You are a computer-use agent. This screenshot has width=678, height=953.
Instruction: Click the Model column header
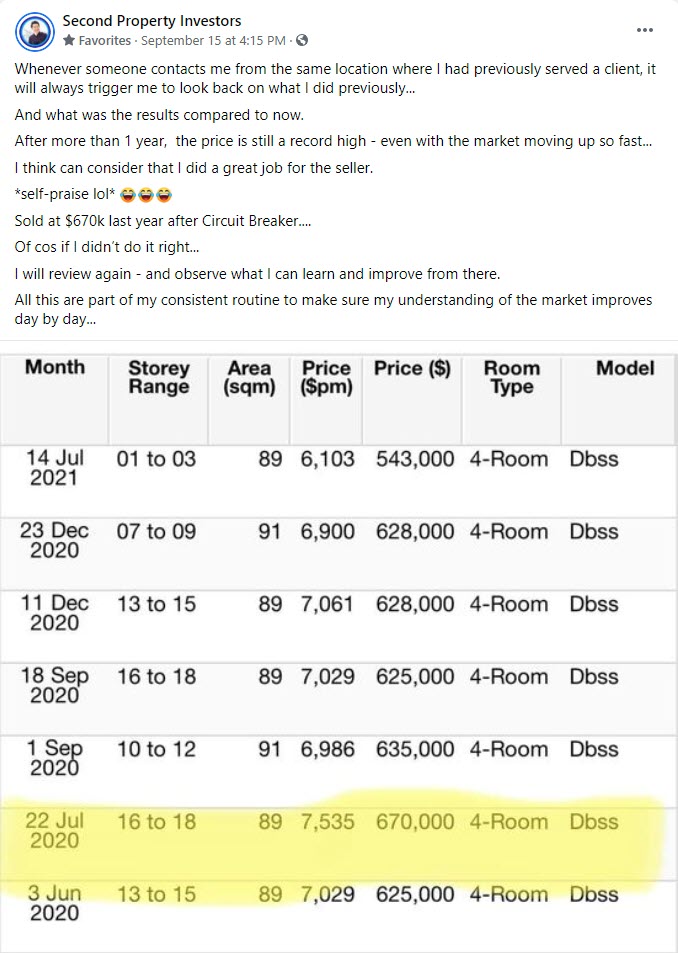pyautogui.click(x=625, y=368)
